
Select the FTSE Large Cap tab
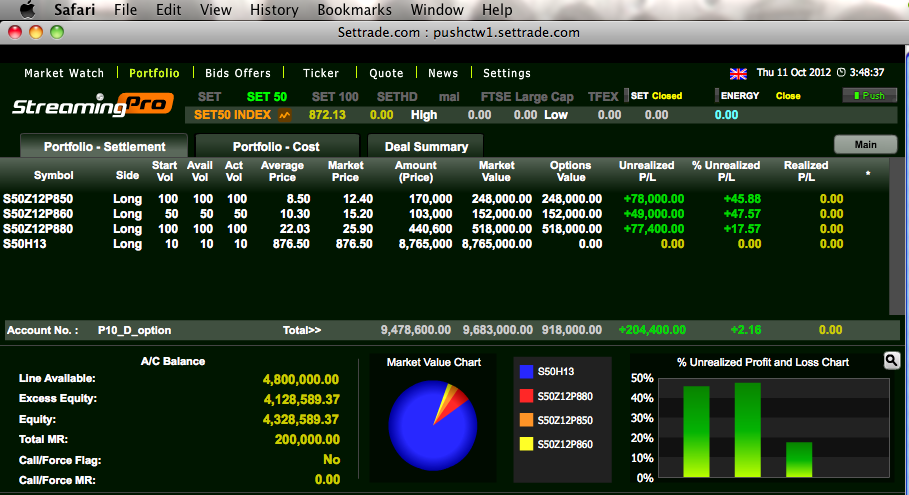pyautogui.click(x=527, y=97)
